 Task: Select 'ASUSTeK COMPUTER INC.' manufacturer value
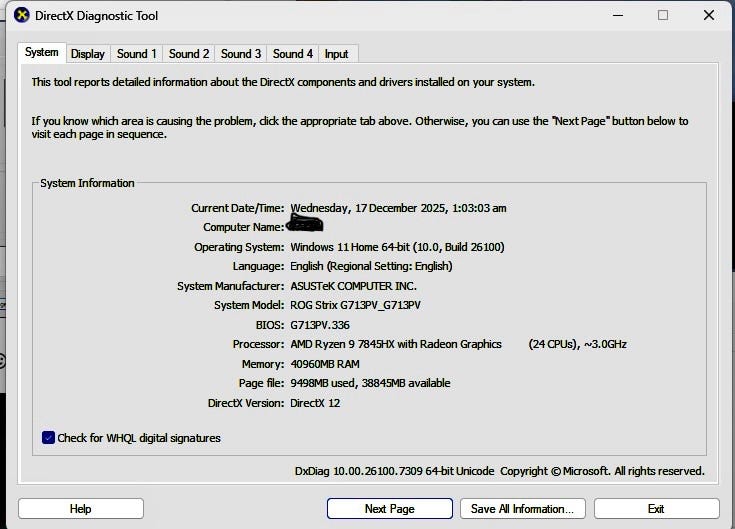353,286
